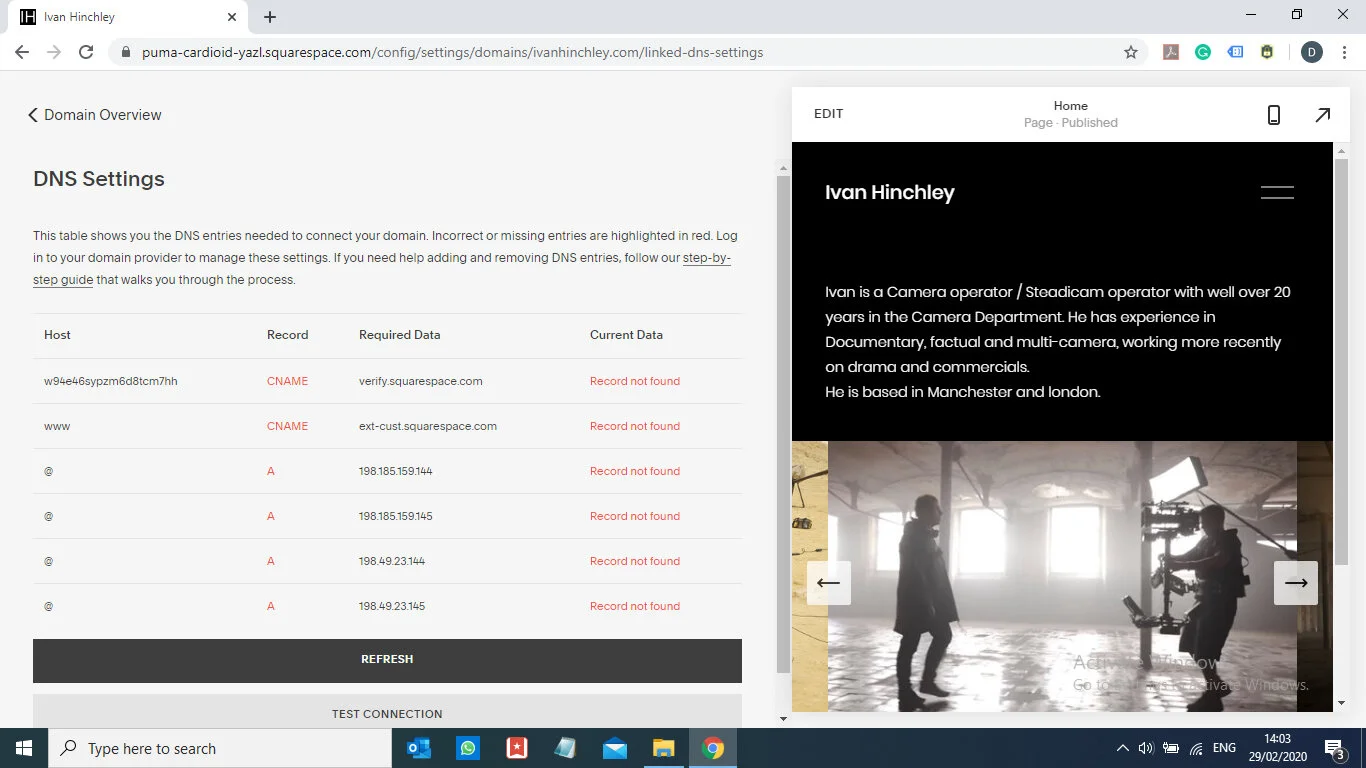Click the ENG language indicator
Screen dimensions: 1366x768
(x=1224, y=748)
